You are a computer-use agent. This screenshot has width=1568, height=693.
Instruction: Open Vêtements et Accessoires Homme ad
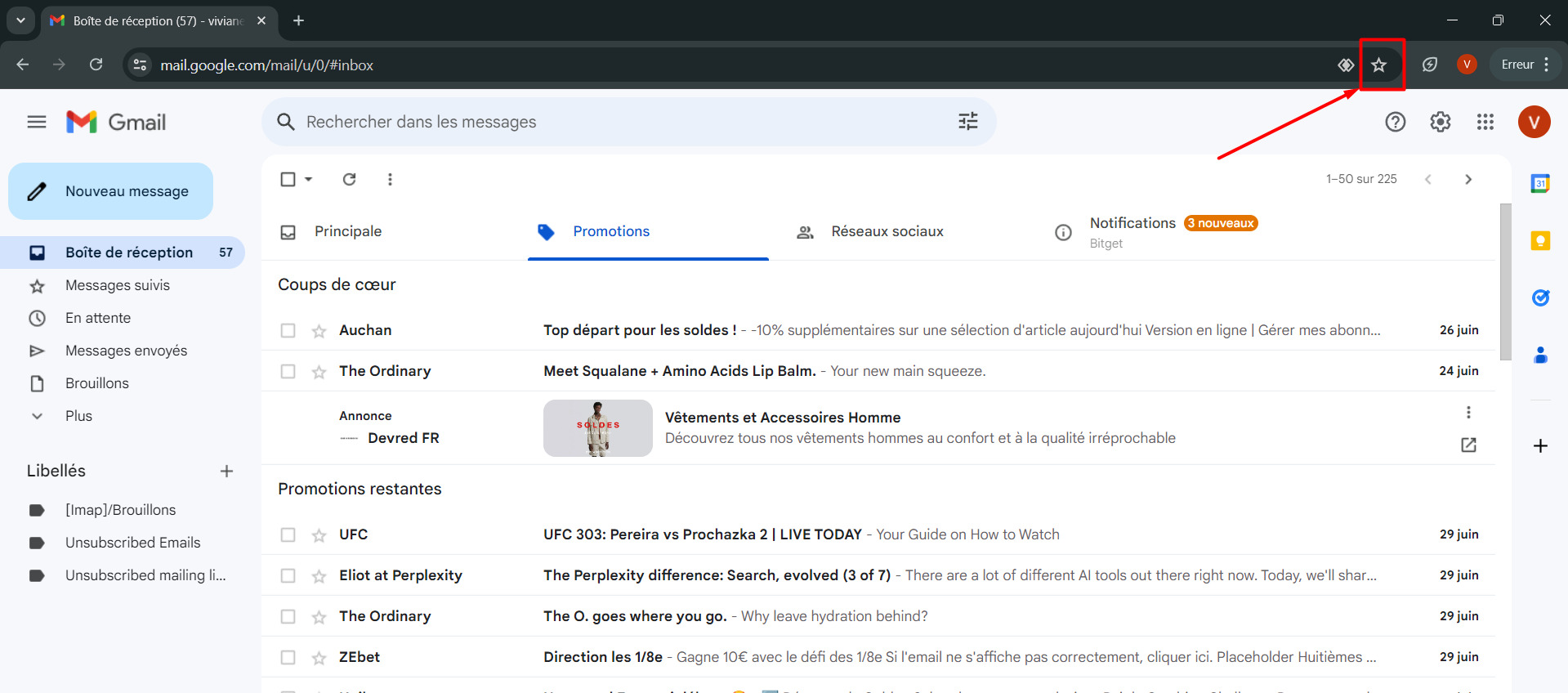tap(783, 418)
